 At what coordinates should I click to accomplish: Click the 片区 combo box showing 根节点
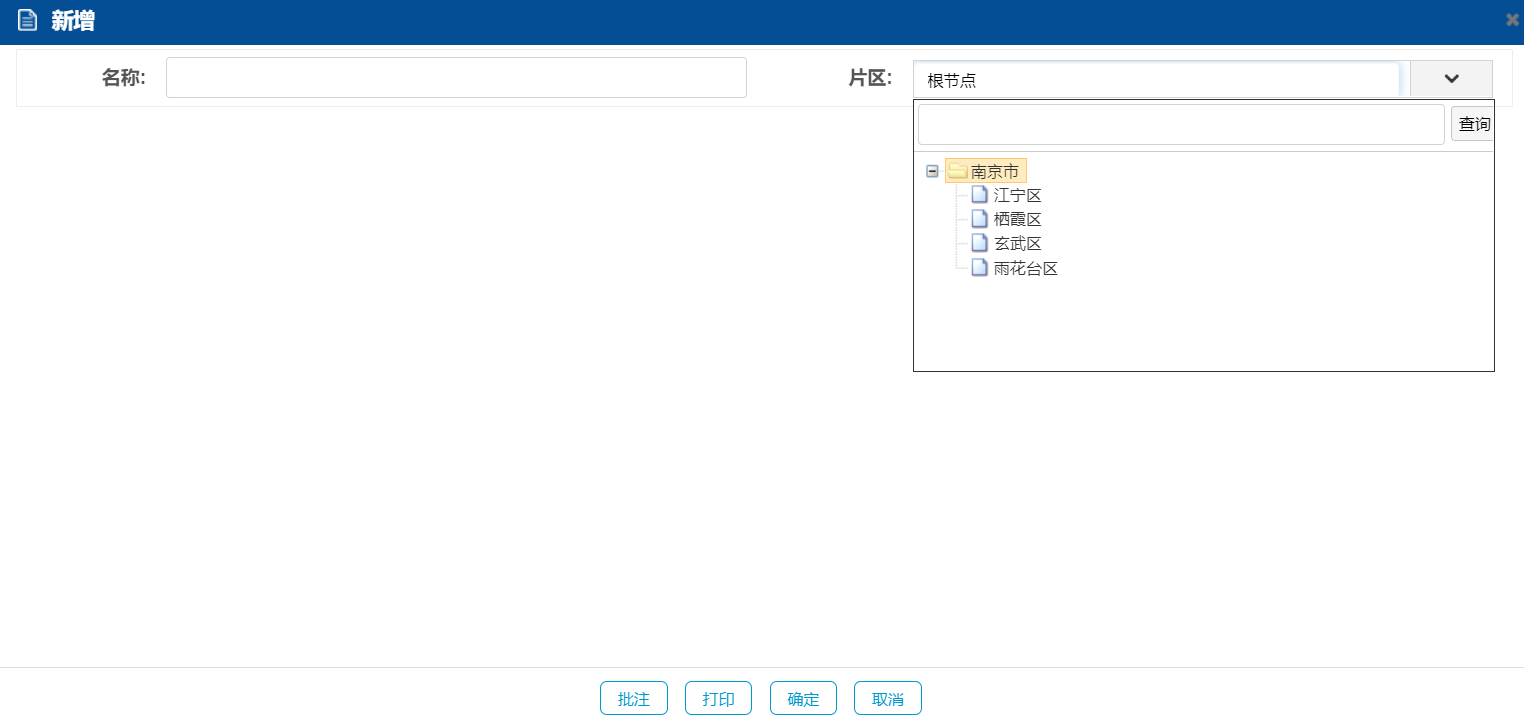pyautogui.click(x=1155, y=80)
